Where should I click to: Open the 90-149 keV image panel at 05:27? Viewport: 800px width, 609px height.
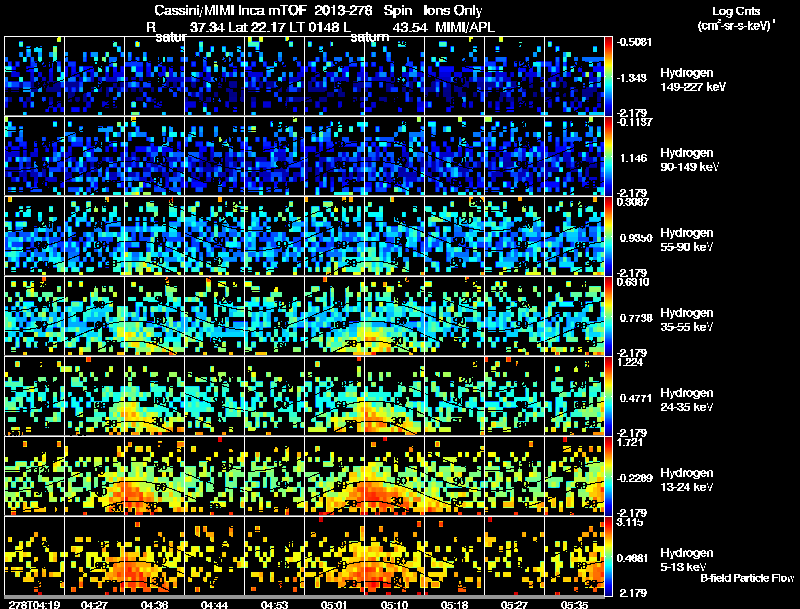(x=514, y=156)
